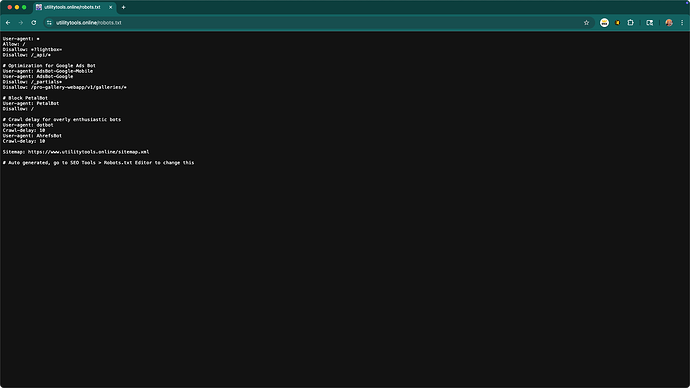This screenshot has width=690, height=388.
Task: Click the pro-gallery-webapp disallow line
Action: pyautogui.click(x=65, y=87)
